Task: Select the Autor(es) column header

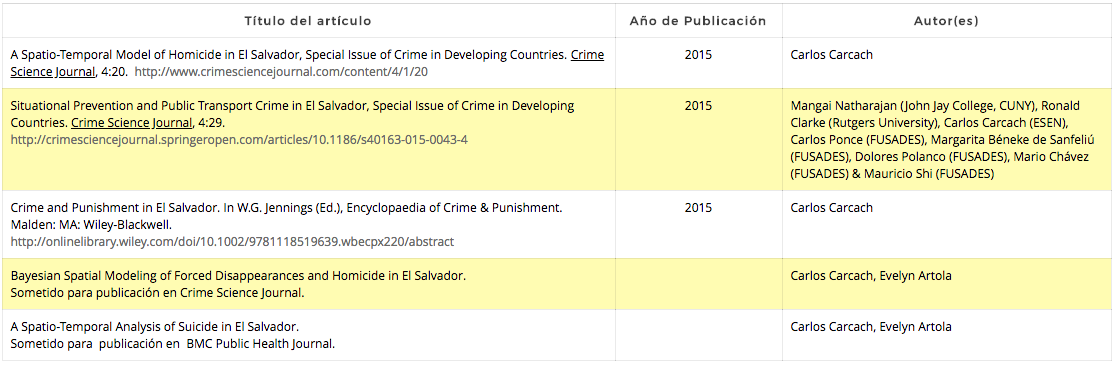Action: pyautogui.click(x=947, y=21)
